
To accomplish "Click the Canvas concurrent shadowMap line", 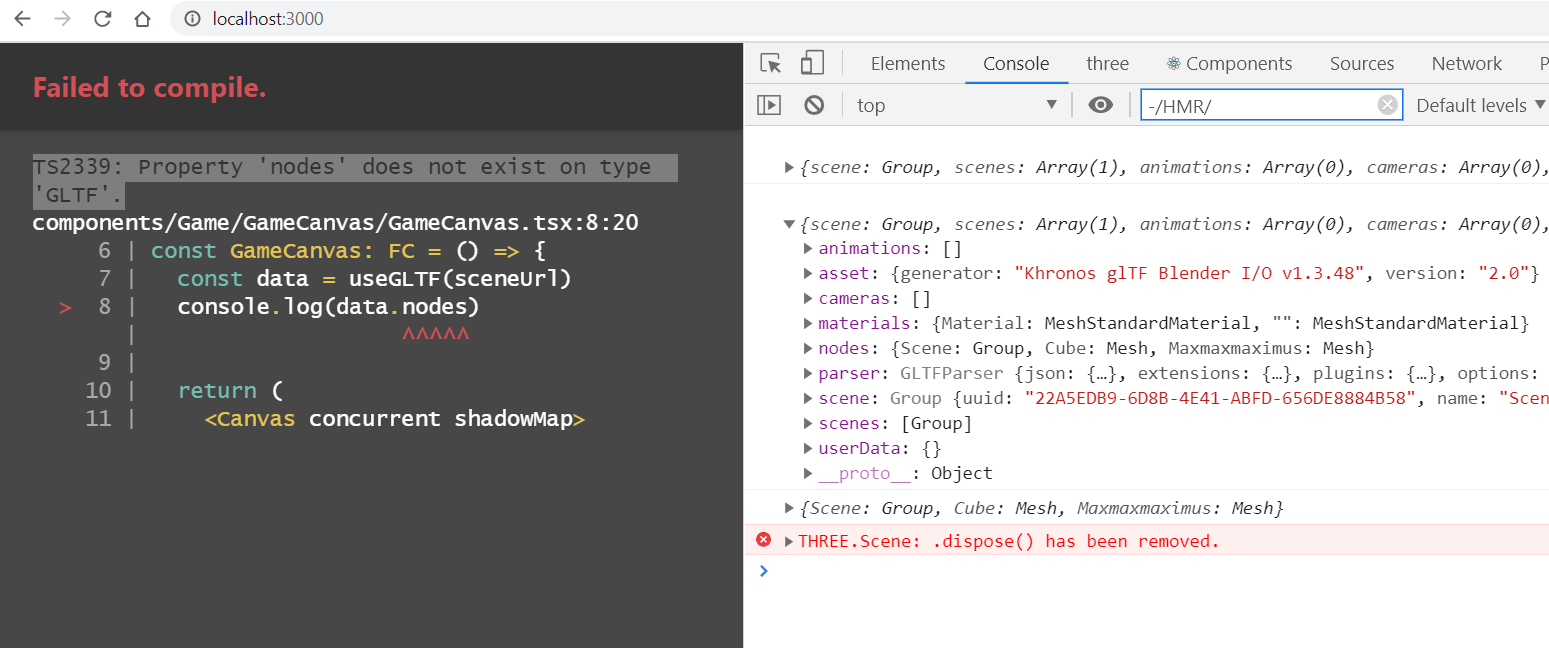I will click(x=394, y=418).
